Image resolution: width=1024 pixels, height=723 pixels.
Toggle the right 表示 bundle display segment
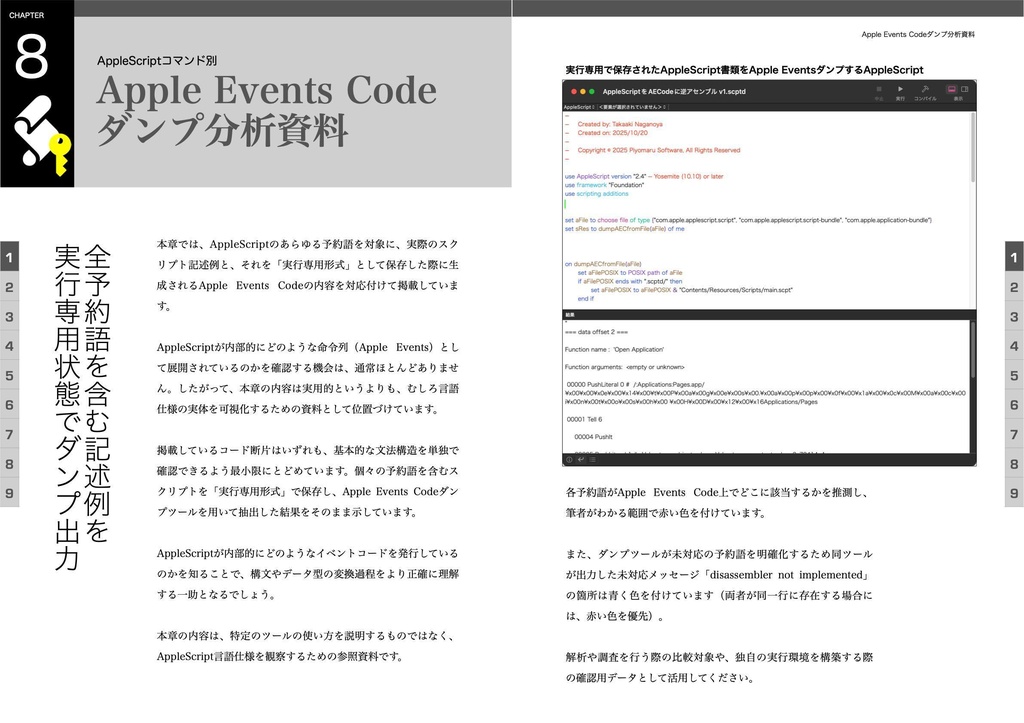click(967, 88)
